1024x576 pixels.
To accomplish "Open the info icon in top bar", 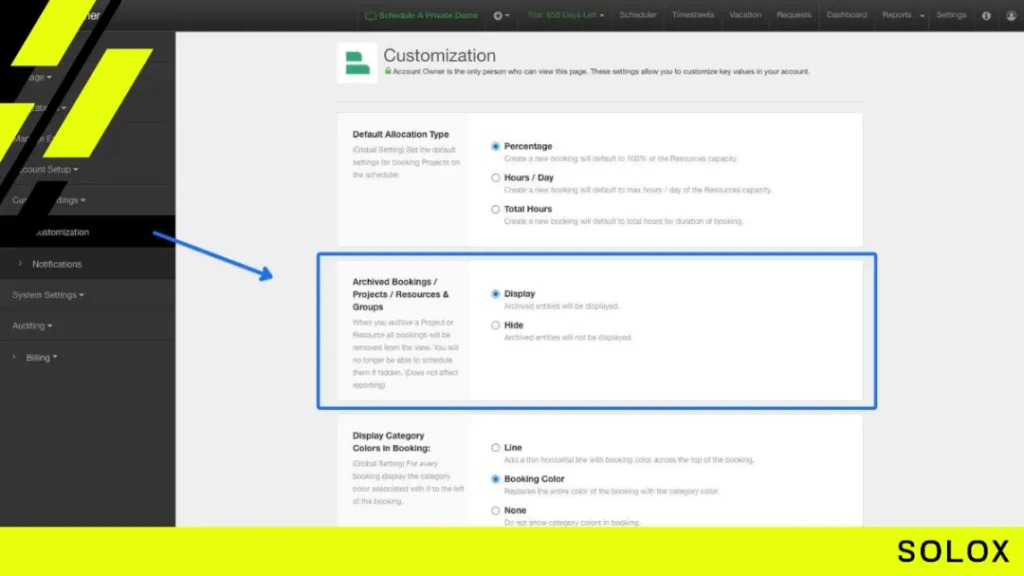I will [x=986, y=15].
